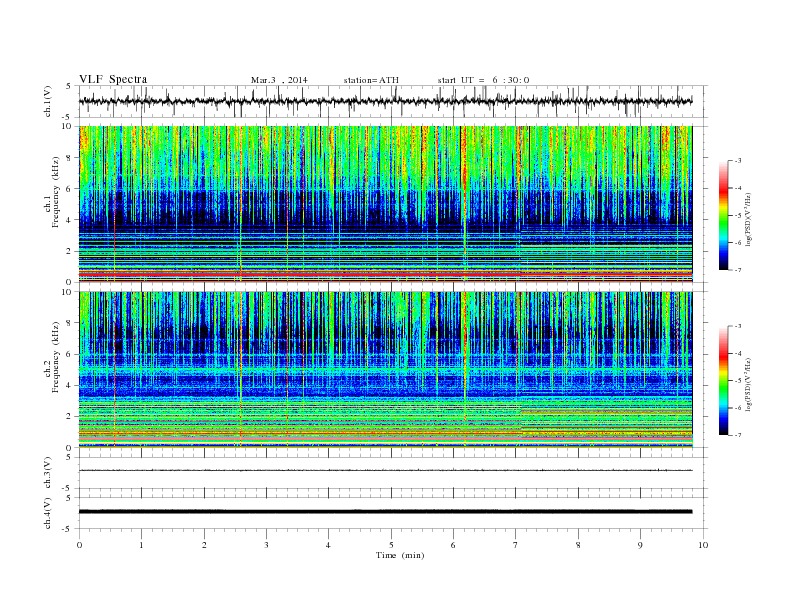This screenshot has width=792, height=612.
Task: Click the '7' tick label on the time axis
Action: 516,545
